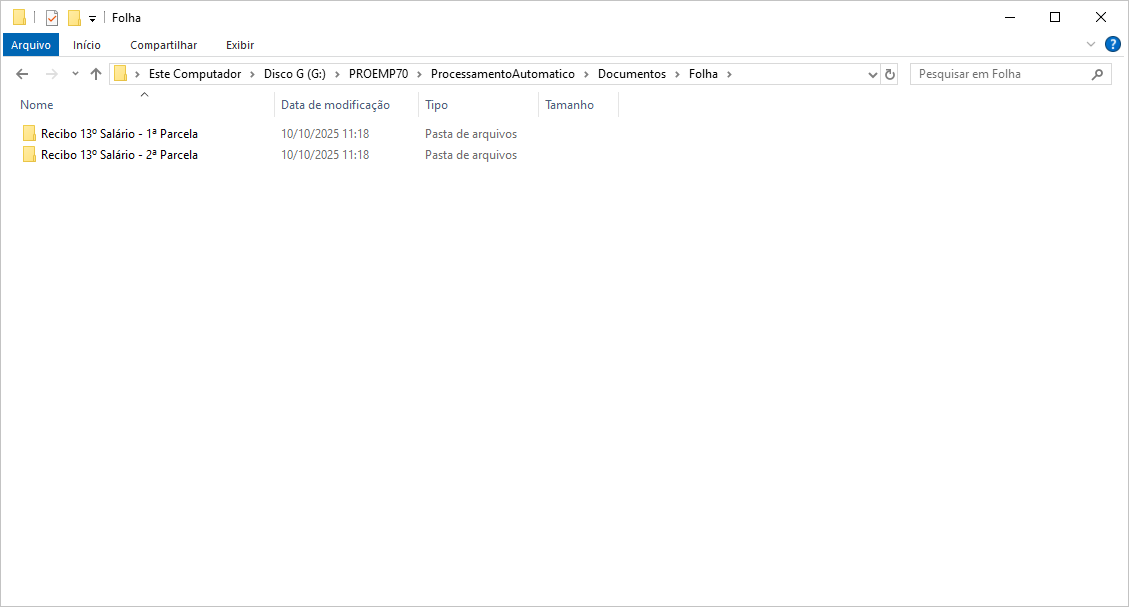
Task: Open the Help icon
Action: 1112,45
